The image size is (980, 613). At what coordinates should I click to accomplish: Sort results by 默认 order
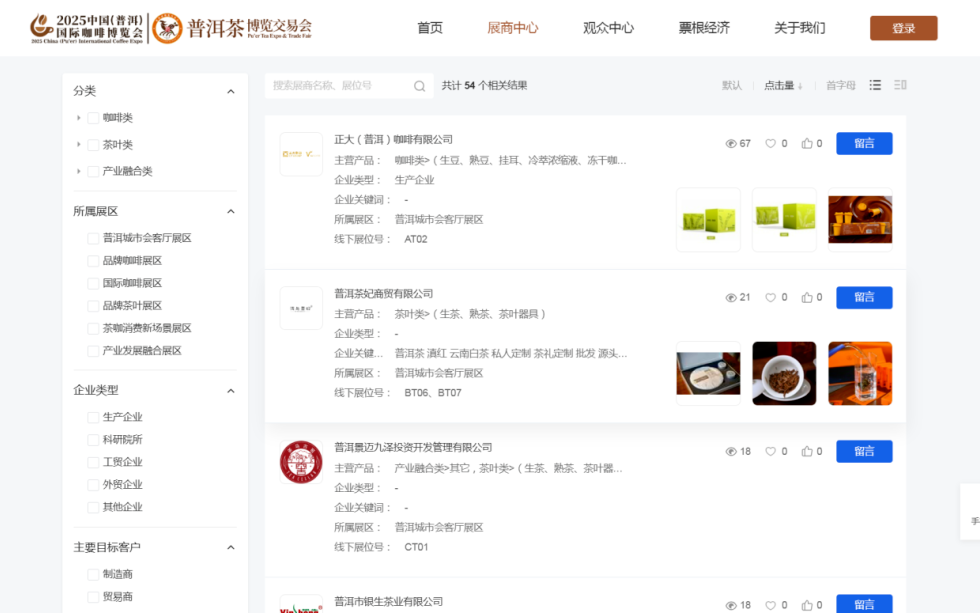pyautogui.click(x=732, y=86)
